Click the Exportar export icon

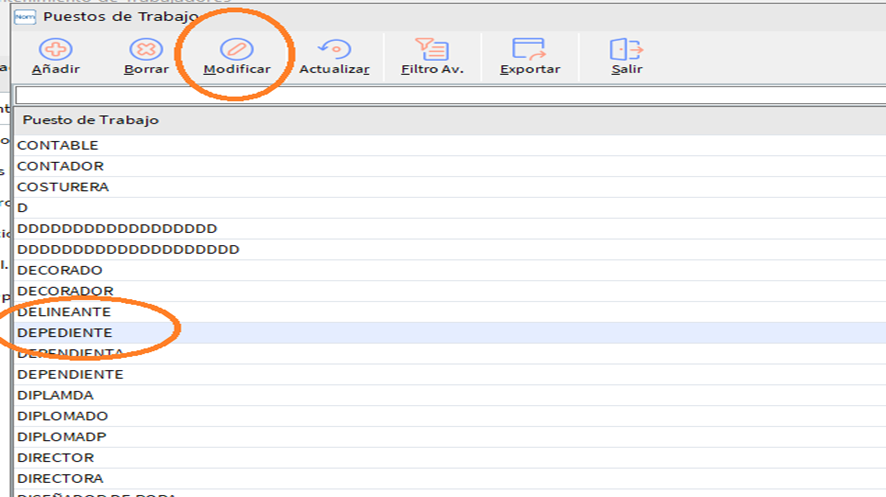click(x=529, y=49)
